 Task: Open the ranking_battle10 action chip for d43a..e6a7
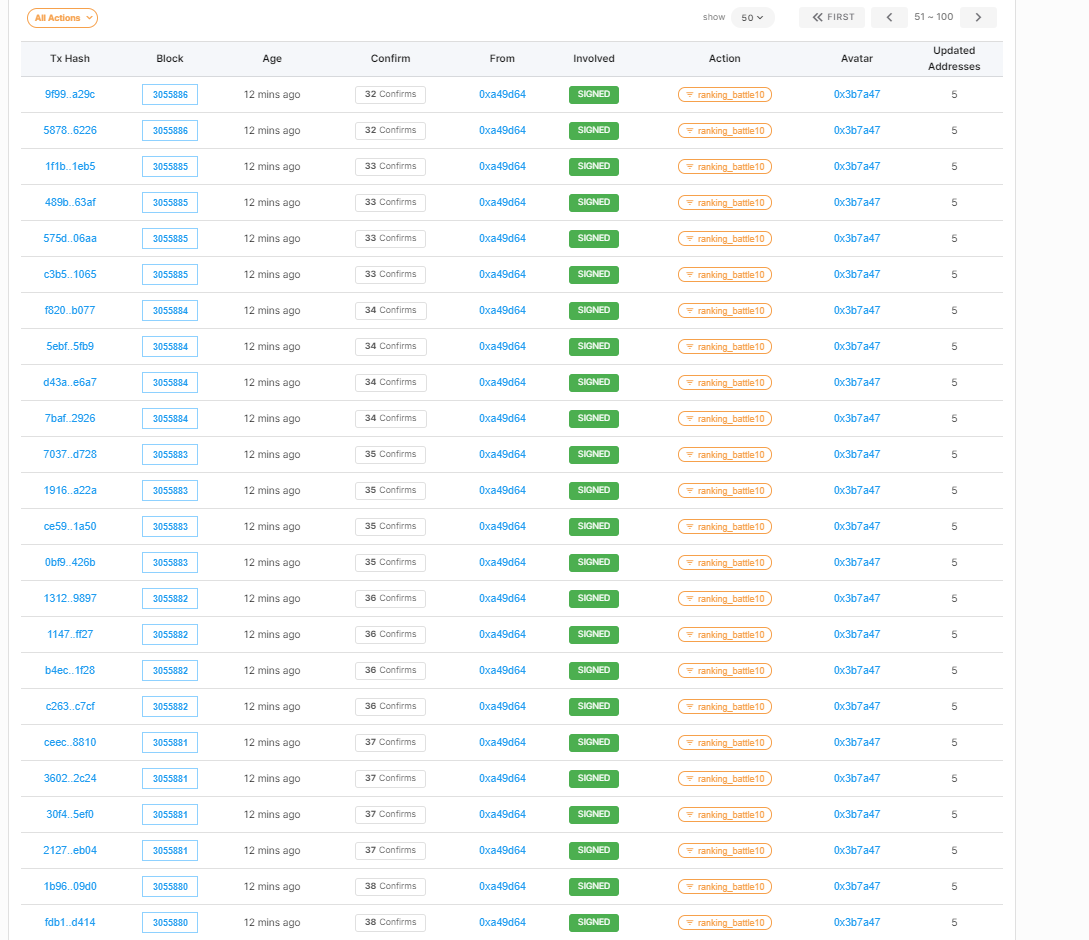tap(725, 382)
